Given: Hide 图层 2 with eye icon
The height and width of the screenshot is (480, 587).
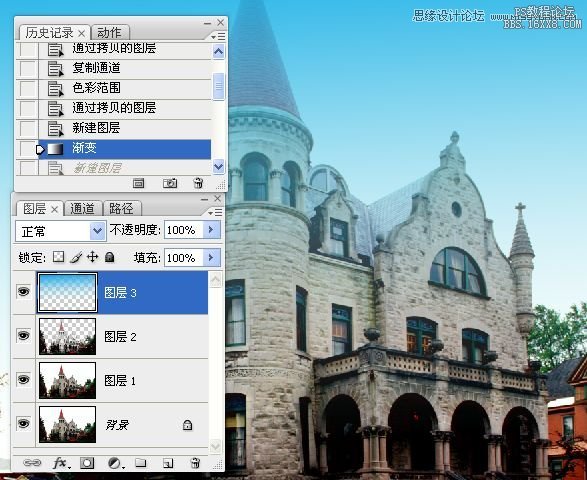Looking at the screenshot, I should (24, 335).
